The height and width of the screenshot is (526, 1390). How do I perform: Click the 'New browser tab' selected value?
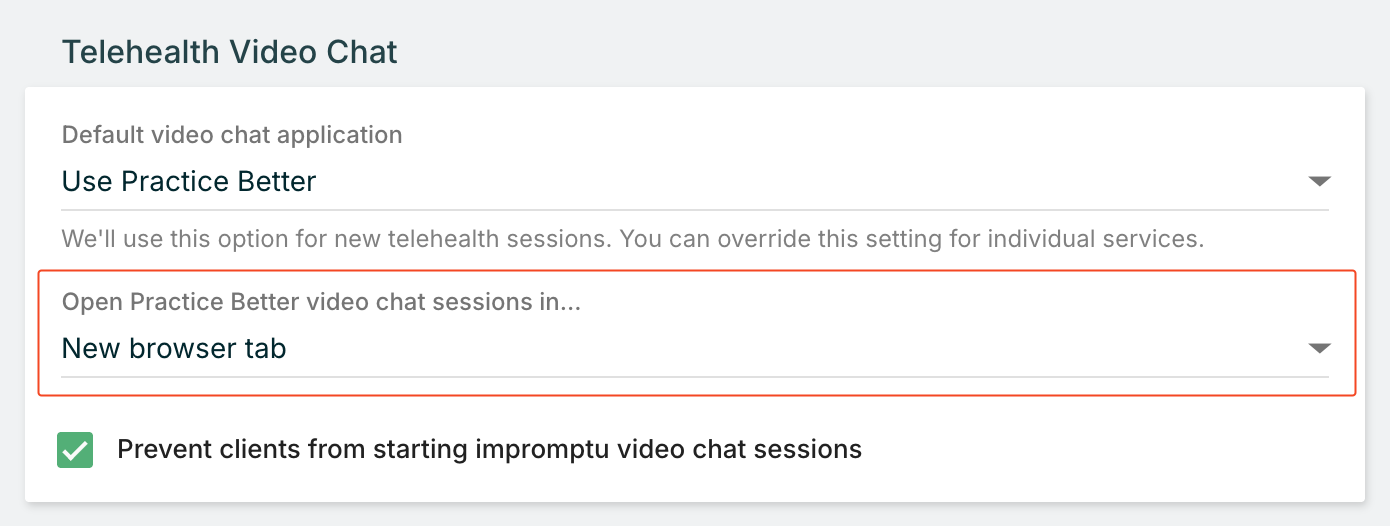(x=174, y=348)
